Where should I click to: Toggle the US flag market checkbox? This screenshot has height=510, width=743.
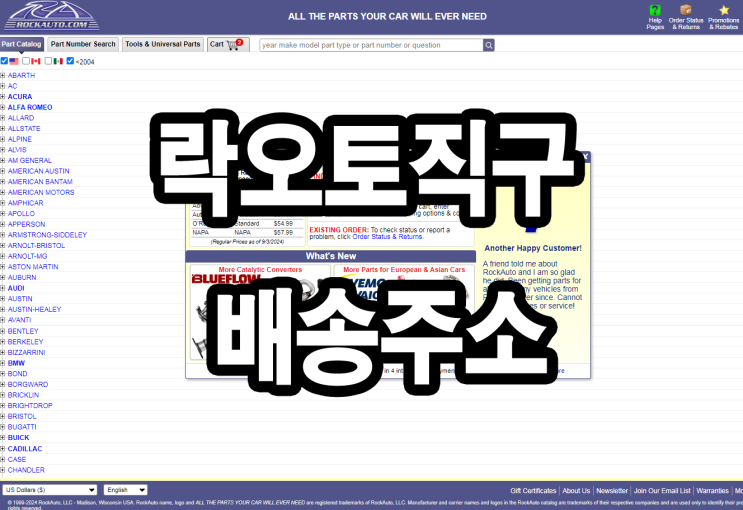point(4,61)
